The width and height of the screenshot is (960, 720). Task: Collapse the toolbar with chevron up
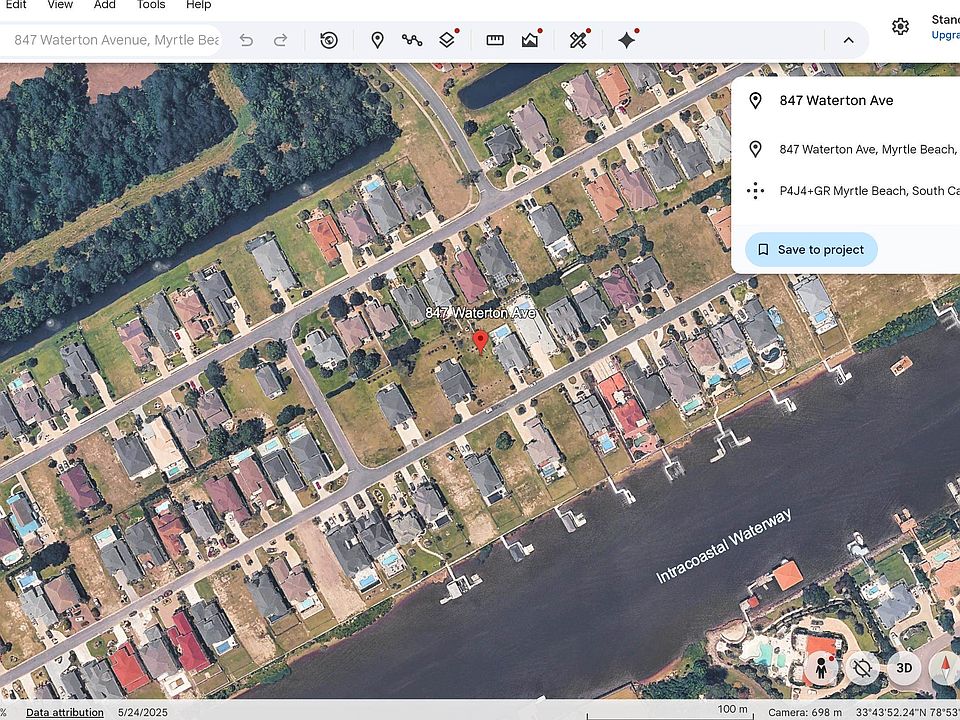[848, 40]
